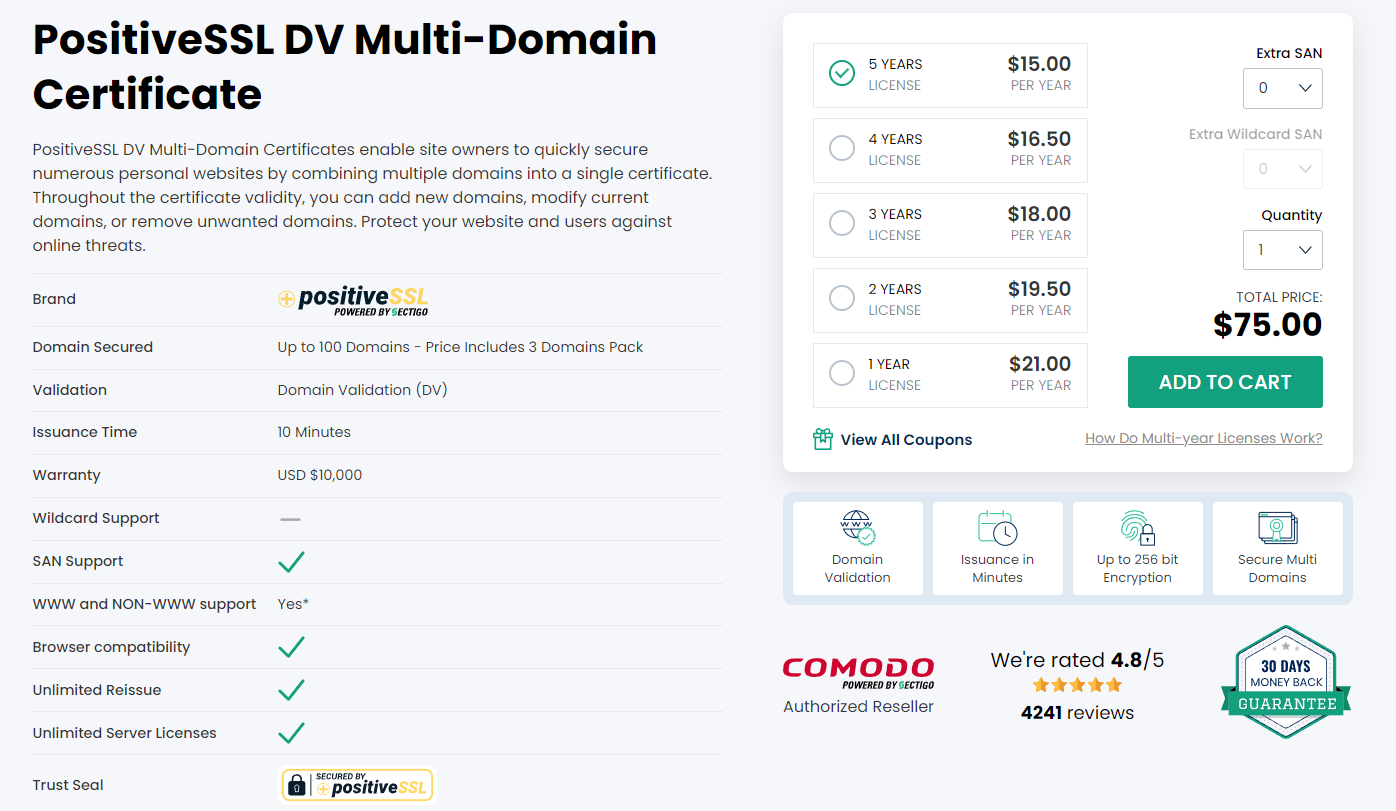Click the Browser compatibility green checkmark

[291, 647]
